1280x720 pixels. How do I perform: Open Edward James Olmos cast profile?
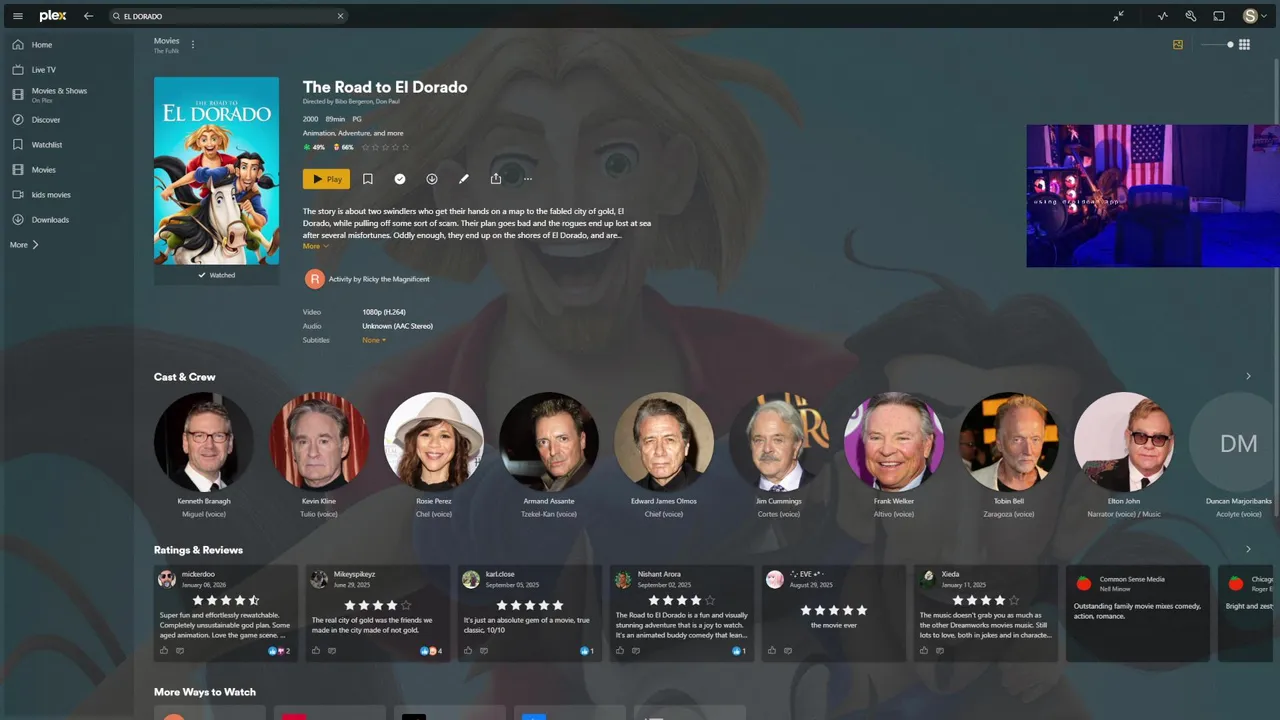coord(664,442)
